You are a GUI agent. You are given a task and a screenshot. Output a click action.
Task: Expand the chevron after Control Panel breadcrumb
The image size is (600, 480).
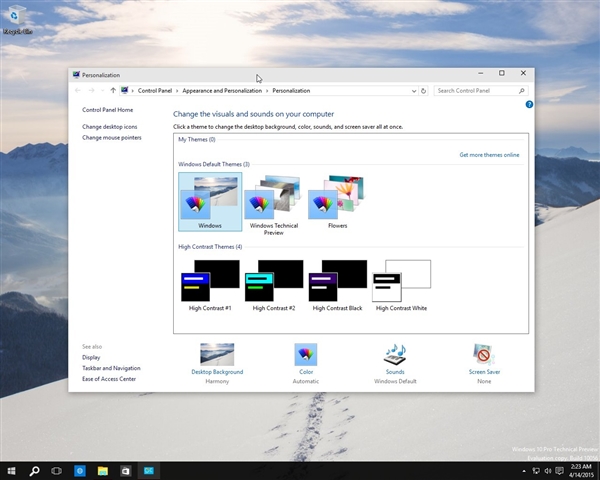pos(177,90)
